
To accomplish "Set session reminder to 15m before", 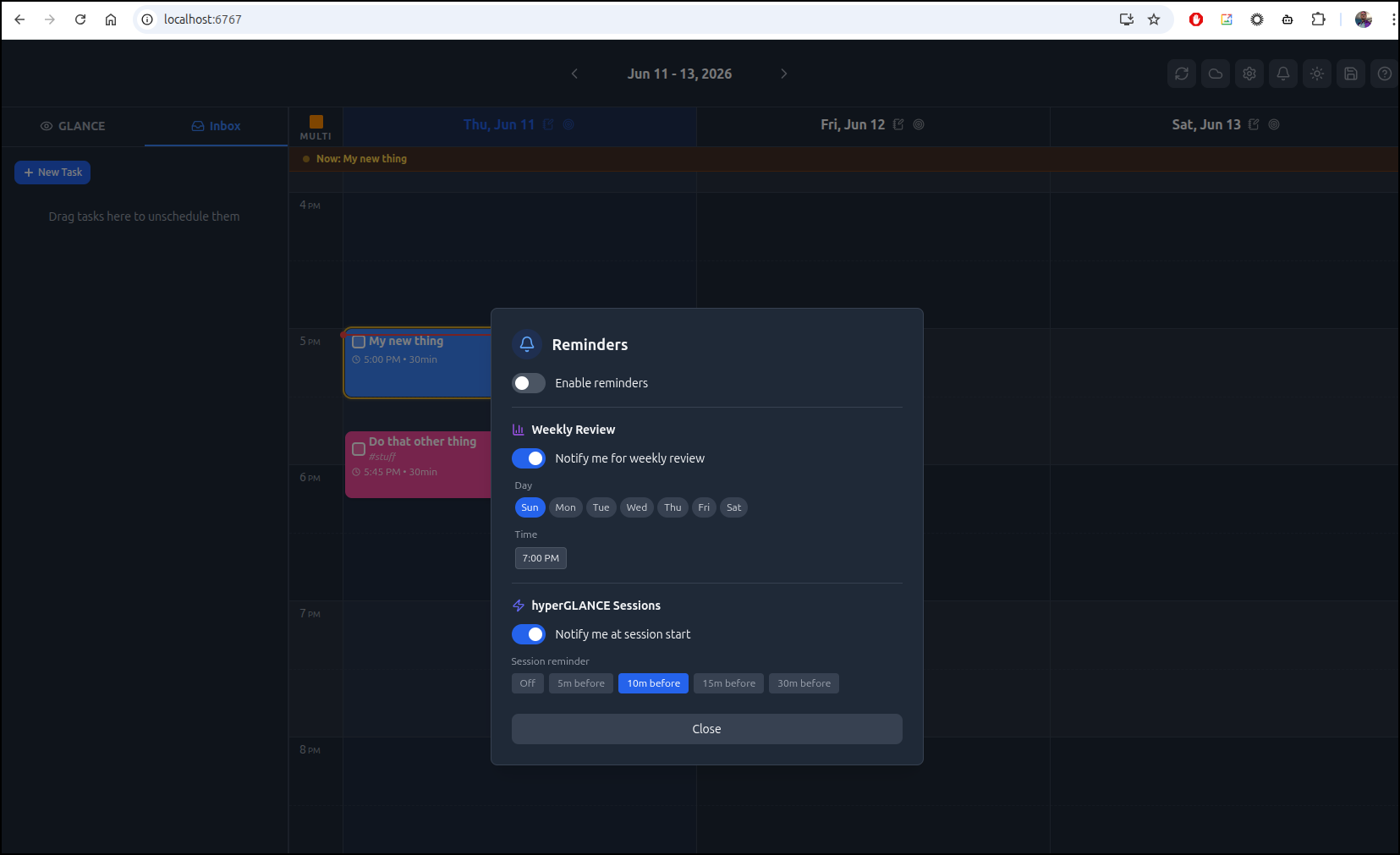I will click(x=728, y=683).
